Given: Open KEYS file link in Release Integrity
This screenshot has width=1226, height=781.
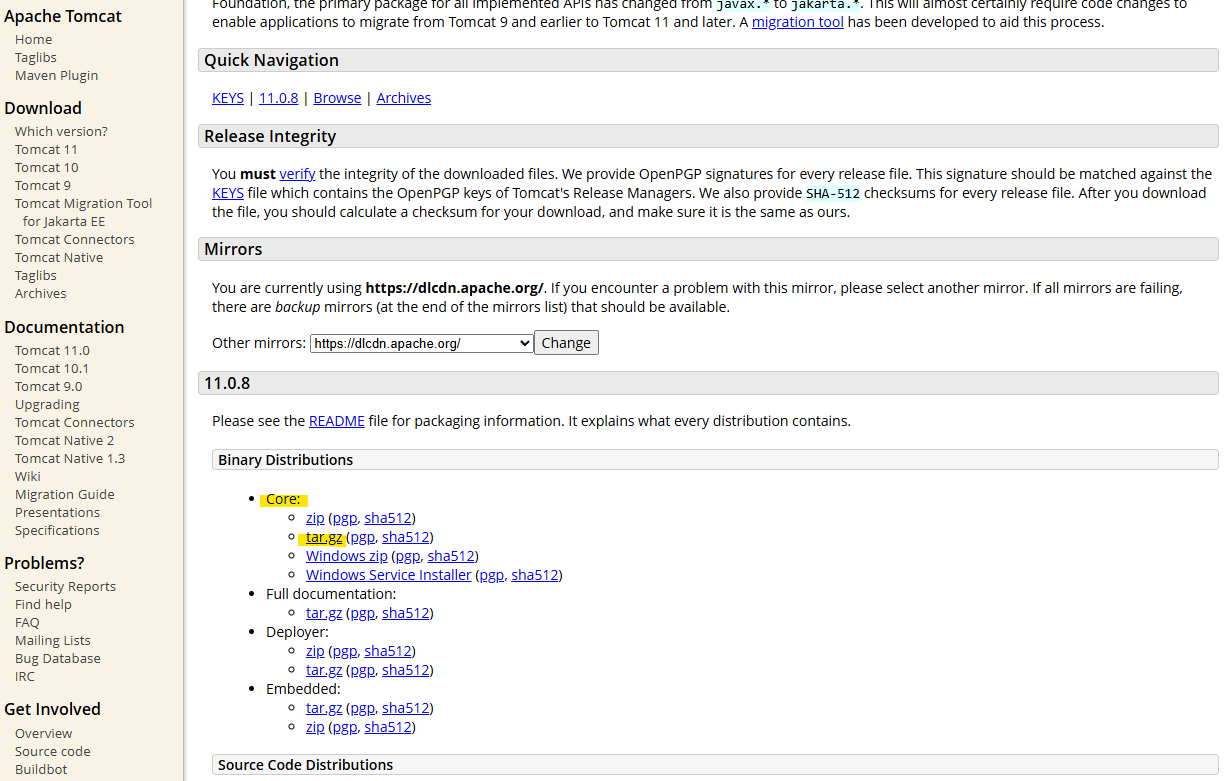Looking at the screenshot, I should click(x=228, y=193).
